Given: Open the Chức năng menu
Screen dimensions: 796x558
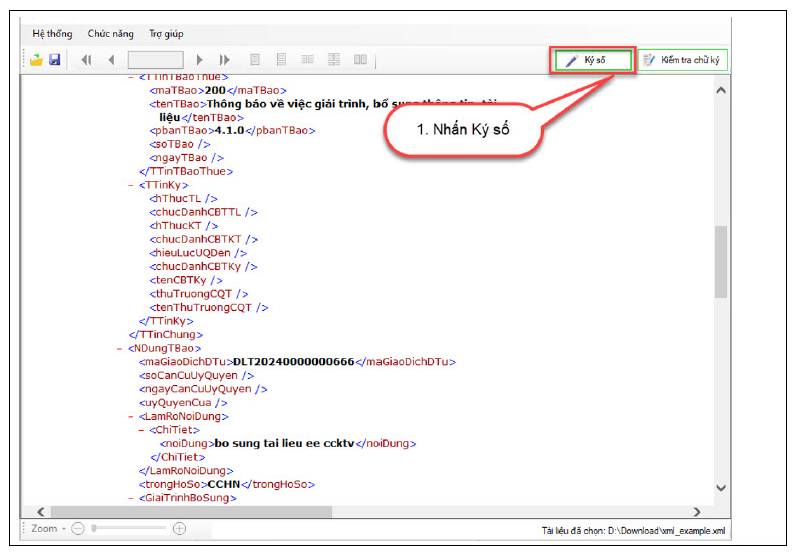Looking at the screenshot, I should pyautogui.click(x=111, y=34).
